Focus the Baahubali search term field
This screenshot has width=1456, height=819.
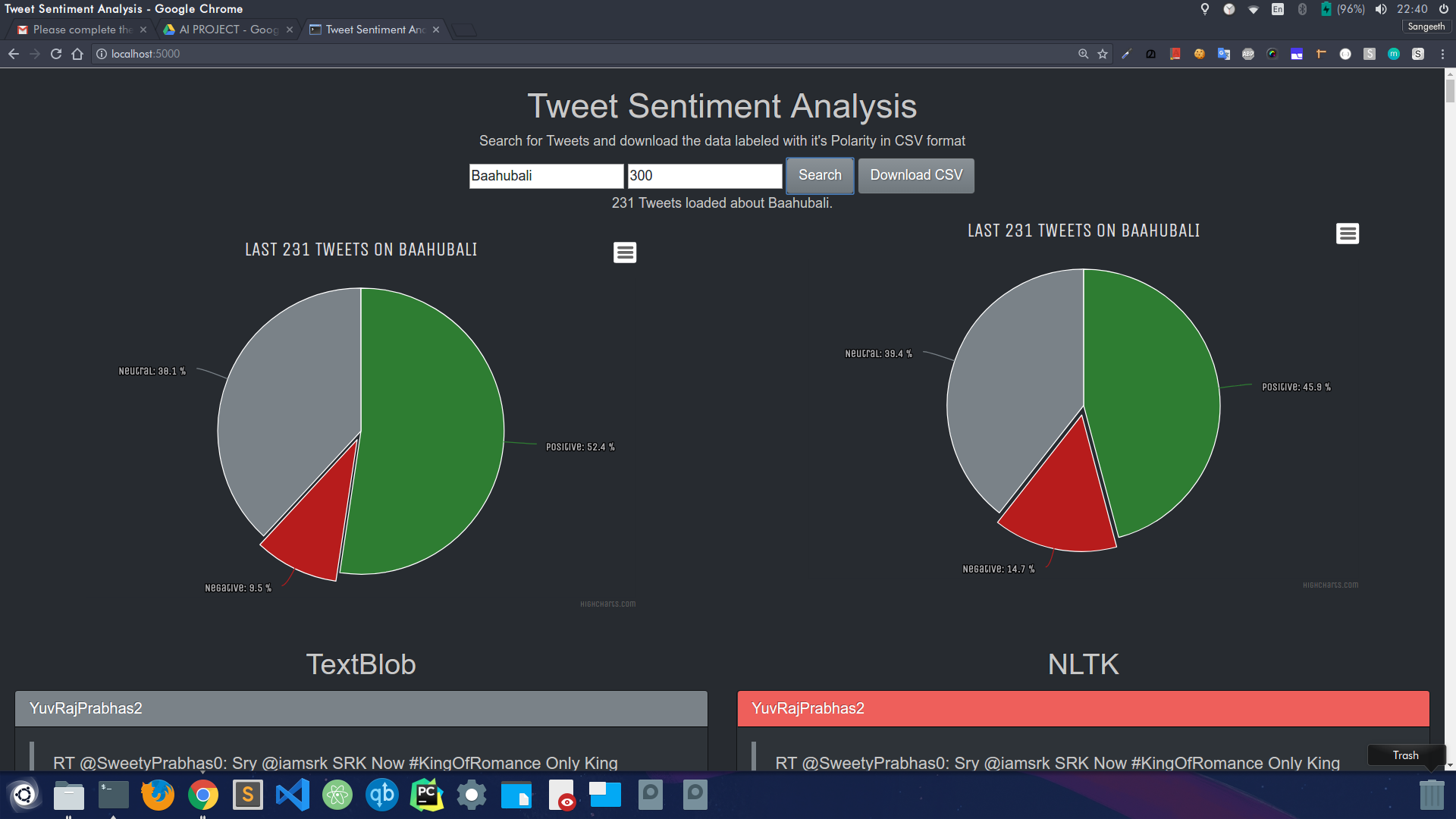tap(546, 176)
